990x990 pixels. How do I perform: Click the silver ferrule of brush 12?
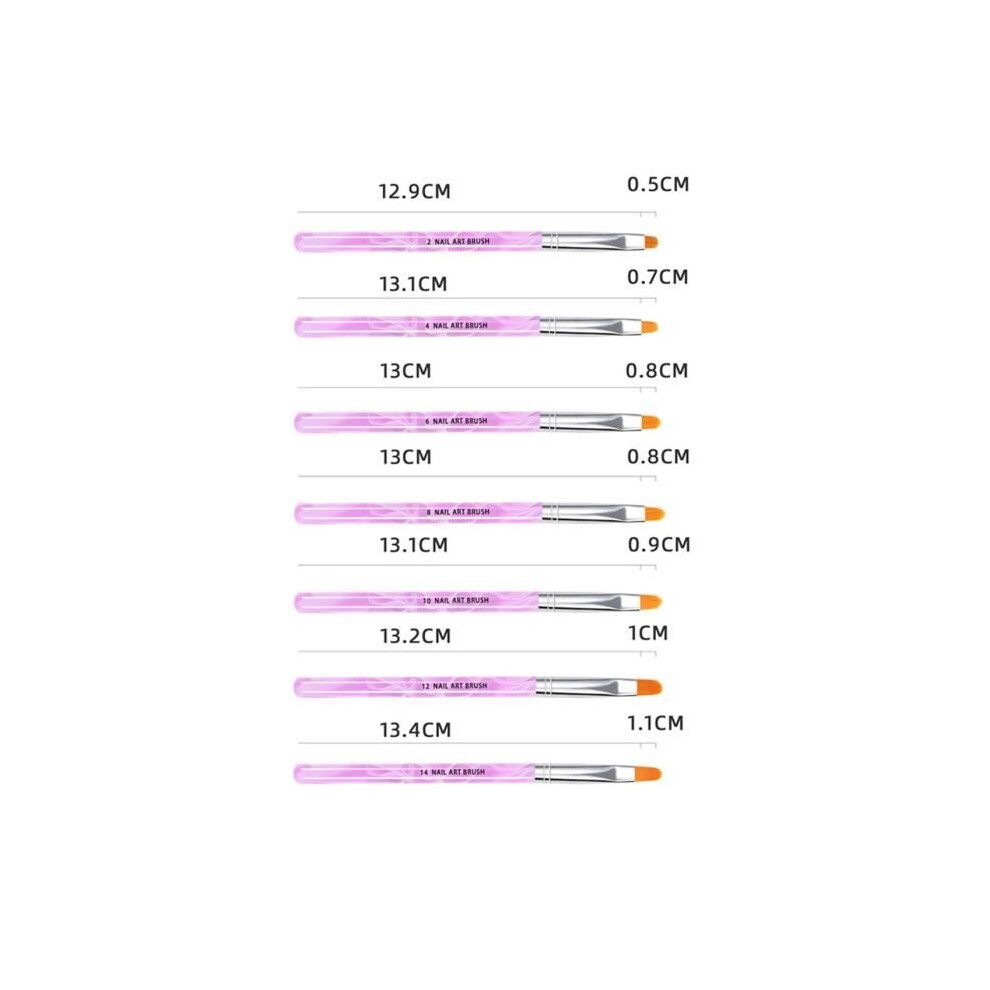pos(585,686)
